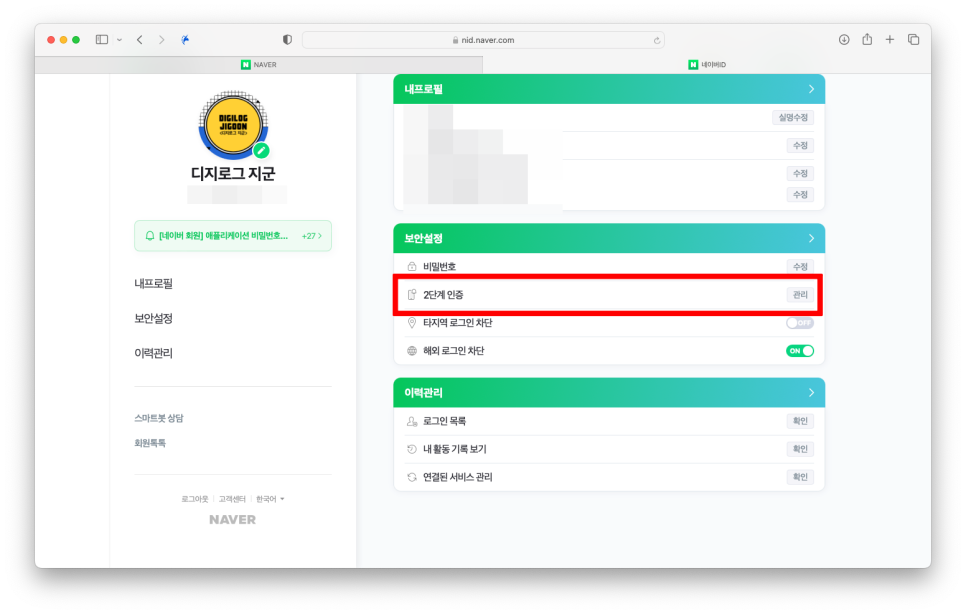The width and height of the screenshot is (966, 614).
Task: Click 확인 button for 연결된 서비스 관리
Action: (x=800, y=477)
